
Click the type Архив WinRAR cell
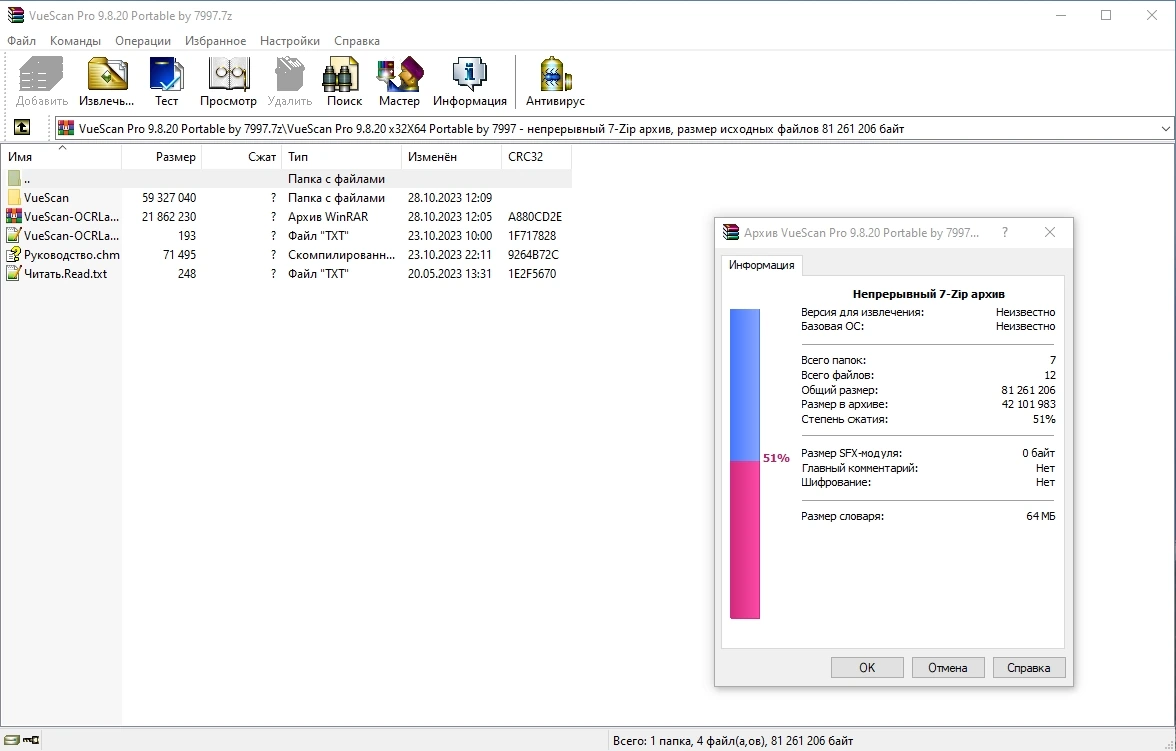[x=328, y=217]
